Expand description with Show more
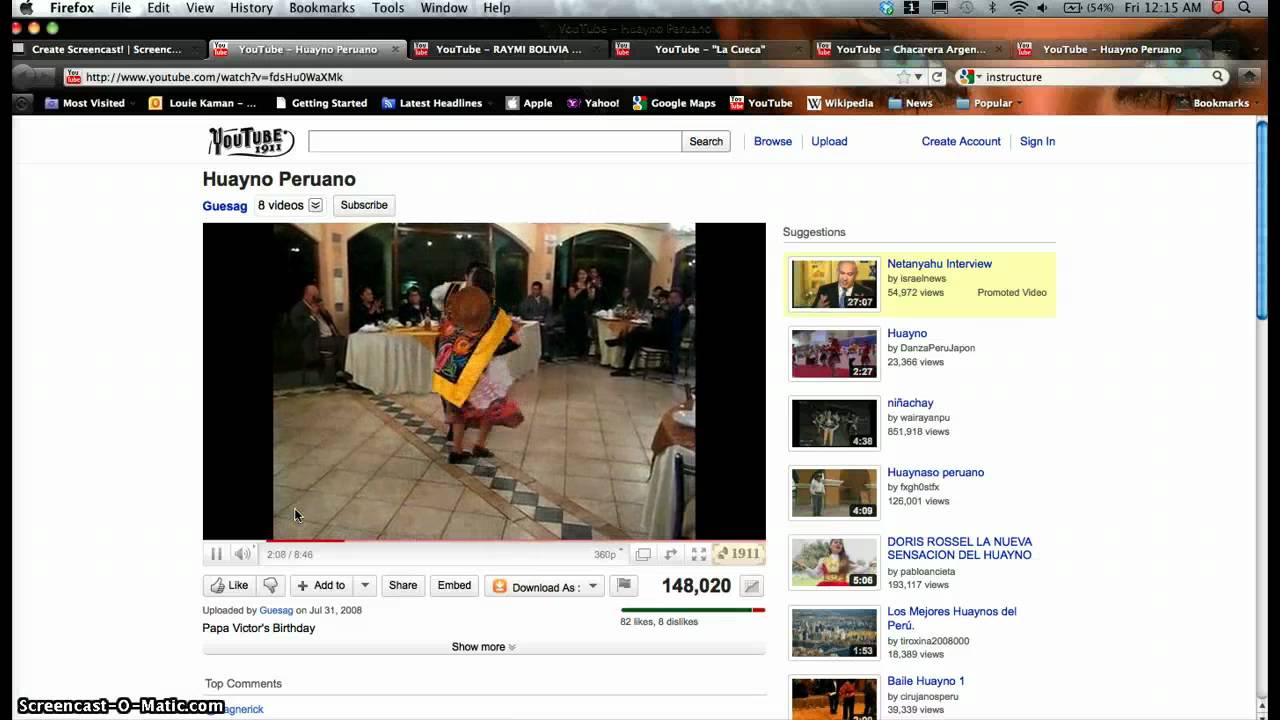This screenshot has height=720, width=1280. [x=484, y=647]
